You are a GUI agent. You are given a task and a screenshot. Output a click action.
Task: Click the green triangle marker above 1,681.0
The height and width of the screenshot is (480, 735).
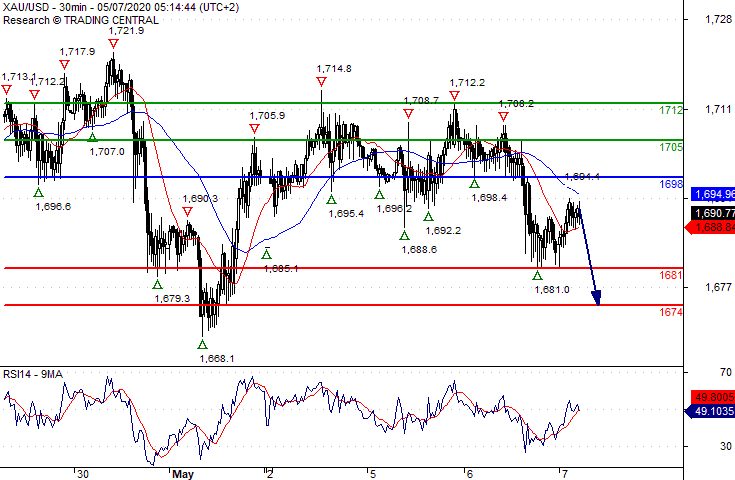[x=537, y=276]
